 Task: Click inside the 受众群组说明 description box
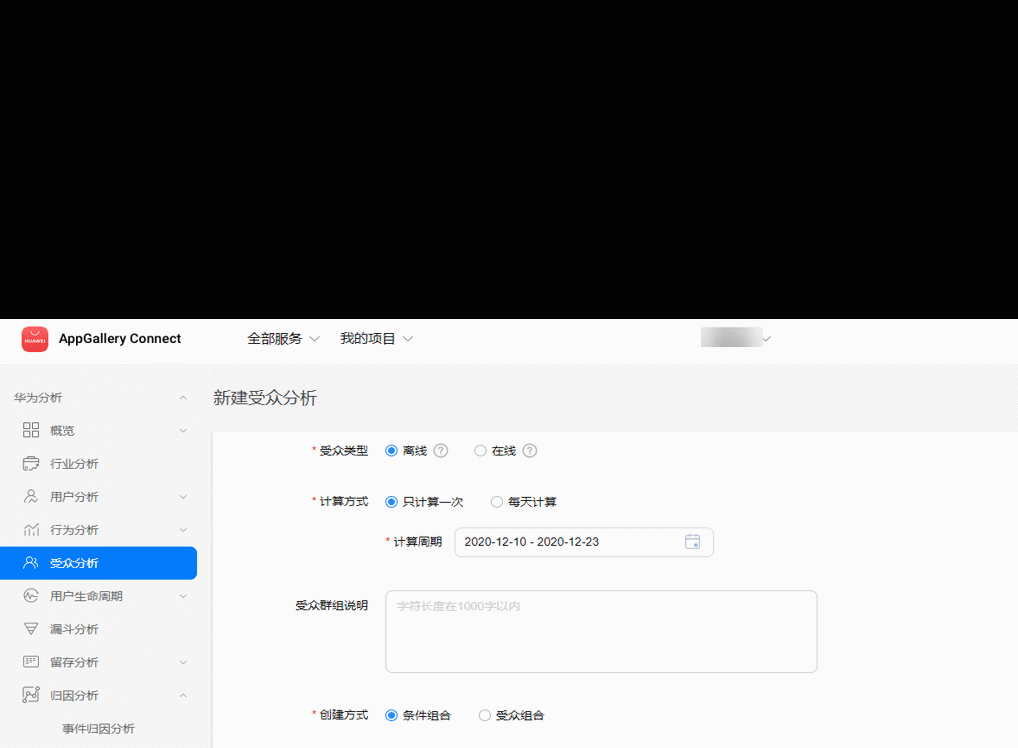click(600, 630)
